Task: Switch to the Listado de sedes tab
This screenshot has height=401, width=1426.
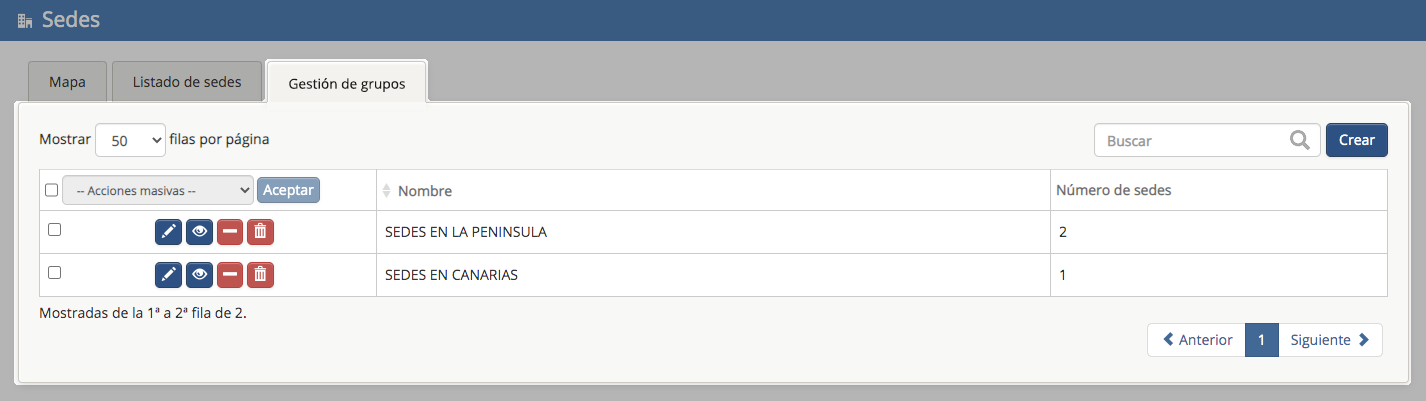Action: point(187,82)
